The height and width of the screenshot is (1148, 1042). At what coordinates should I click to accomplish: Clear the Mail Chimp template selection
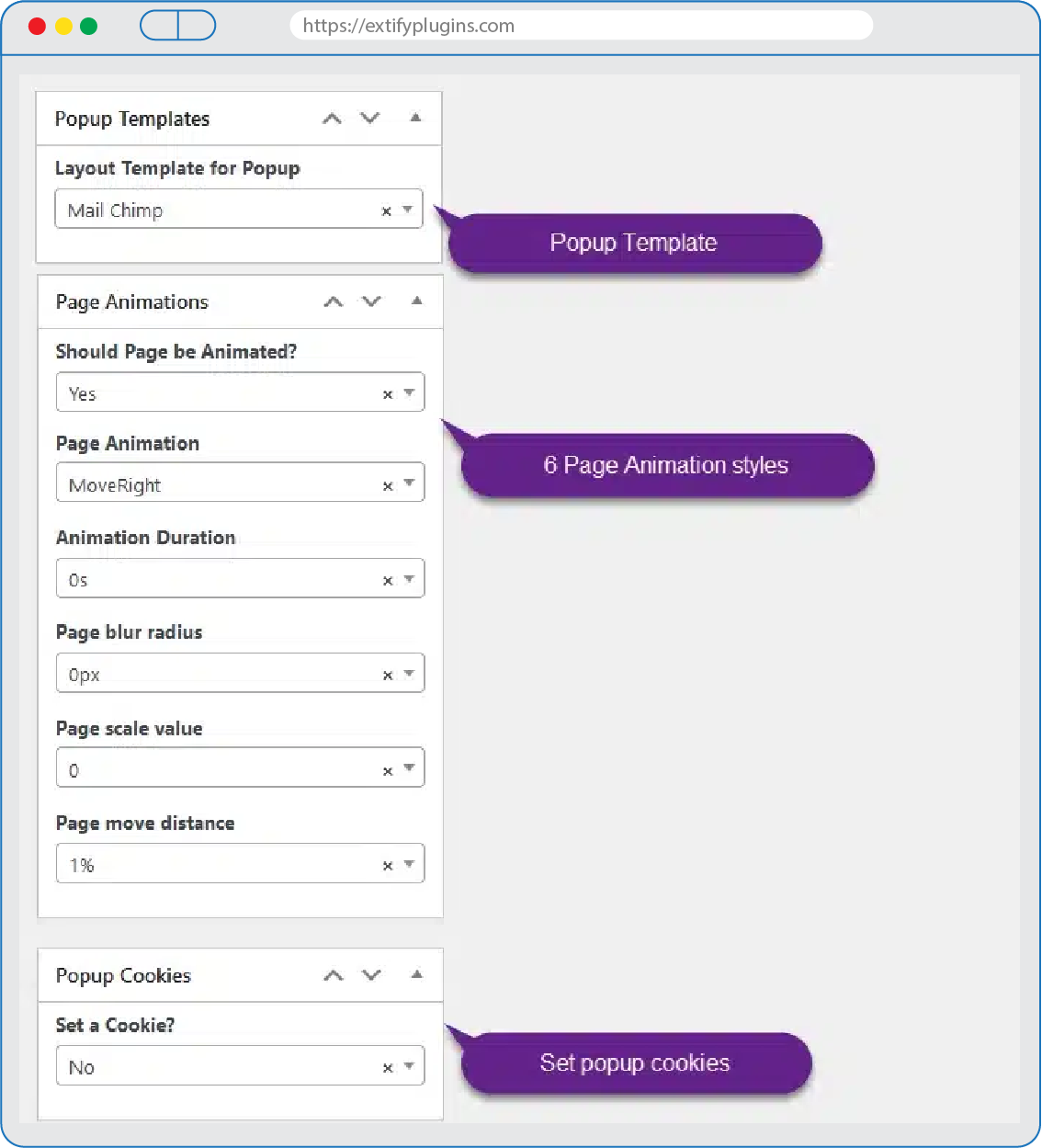(387, 211)
